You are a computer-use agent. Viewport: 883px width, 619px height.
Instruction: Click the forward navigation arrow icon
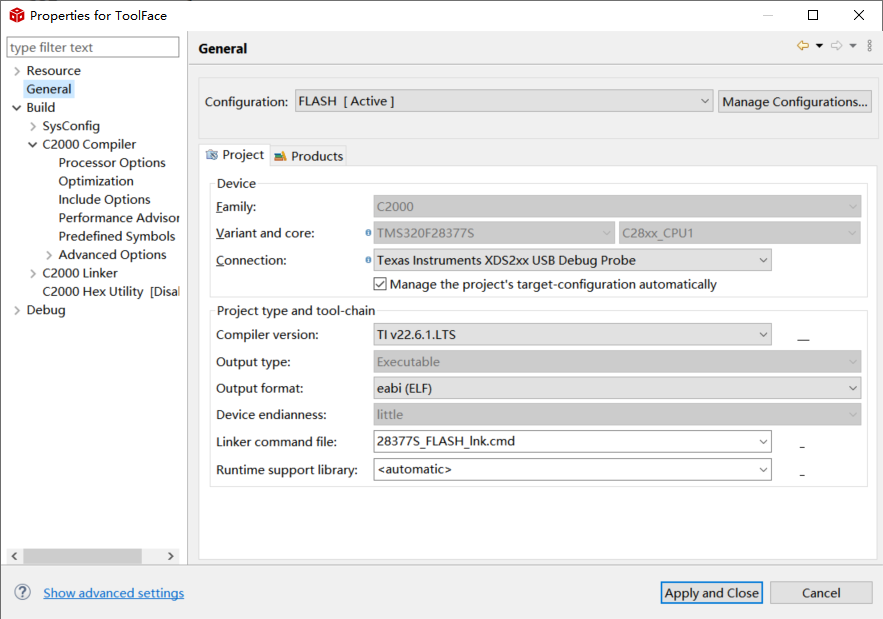(836, 46)
